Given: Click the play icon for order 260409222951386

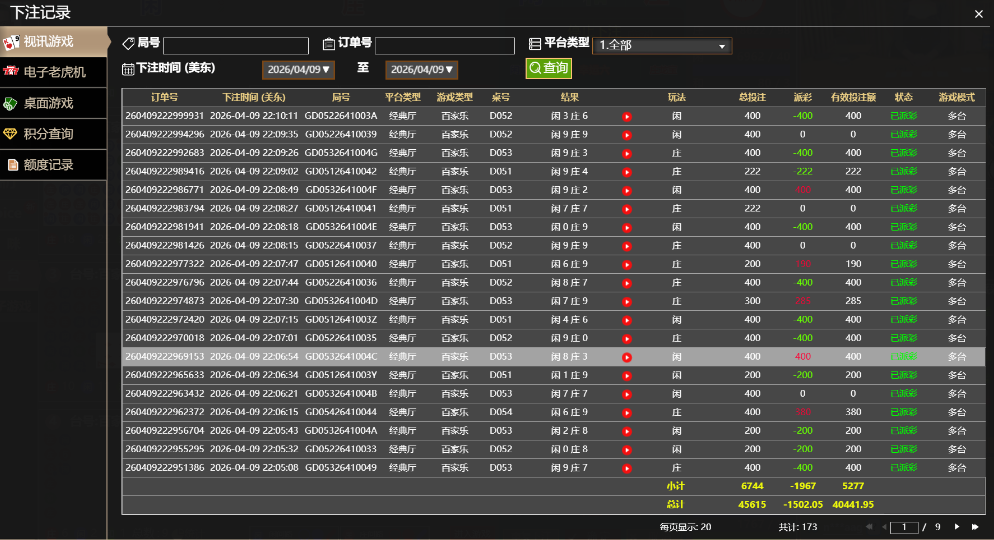Looking at the screenshot, I should coord(627,468).
